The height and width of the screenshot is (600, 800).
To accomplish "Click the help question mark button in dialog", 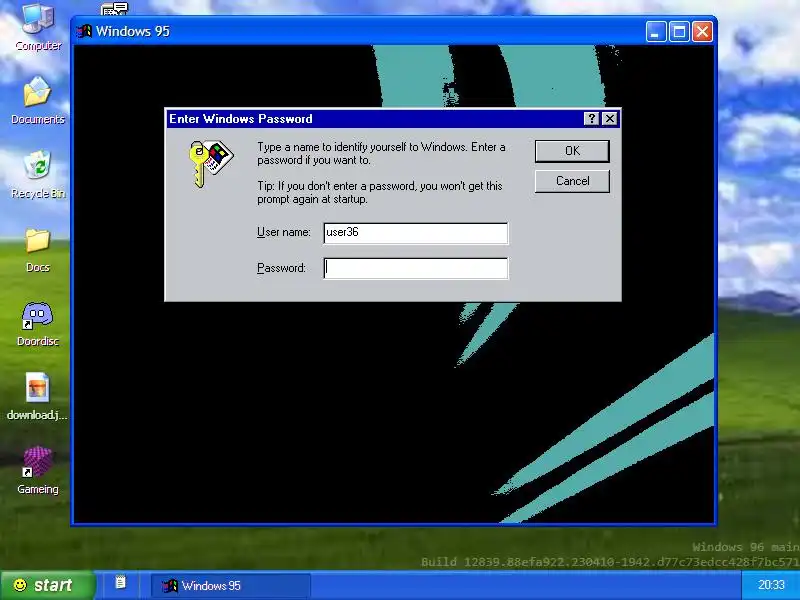I will coord(591,119).
